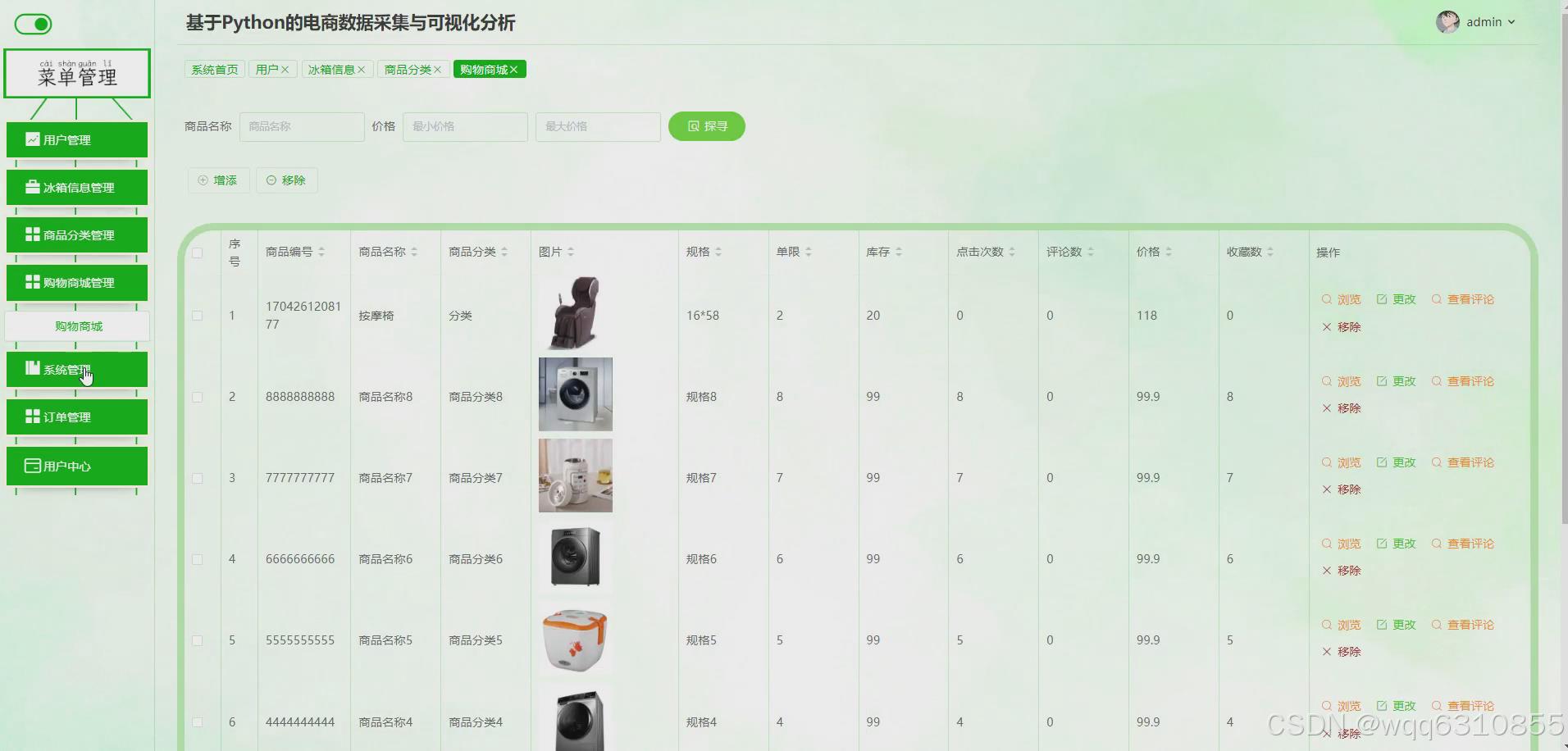Image resolution: width=1568 pixels, height=751 pixels.
Task: Sort by 商品编号 column
Action: (321, 252)
